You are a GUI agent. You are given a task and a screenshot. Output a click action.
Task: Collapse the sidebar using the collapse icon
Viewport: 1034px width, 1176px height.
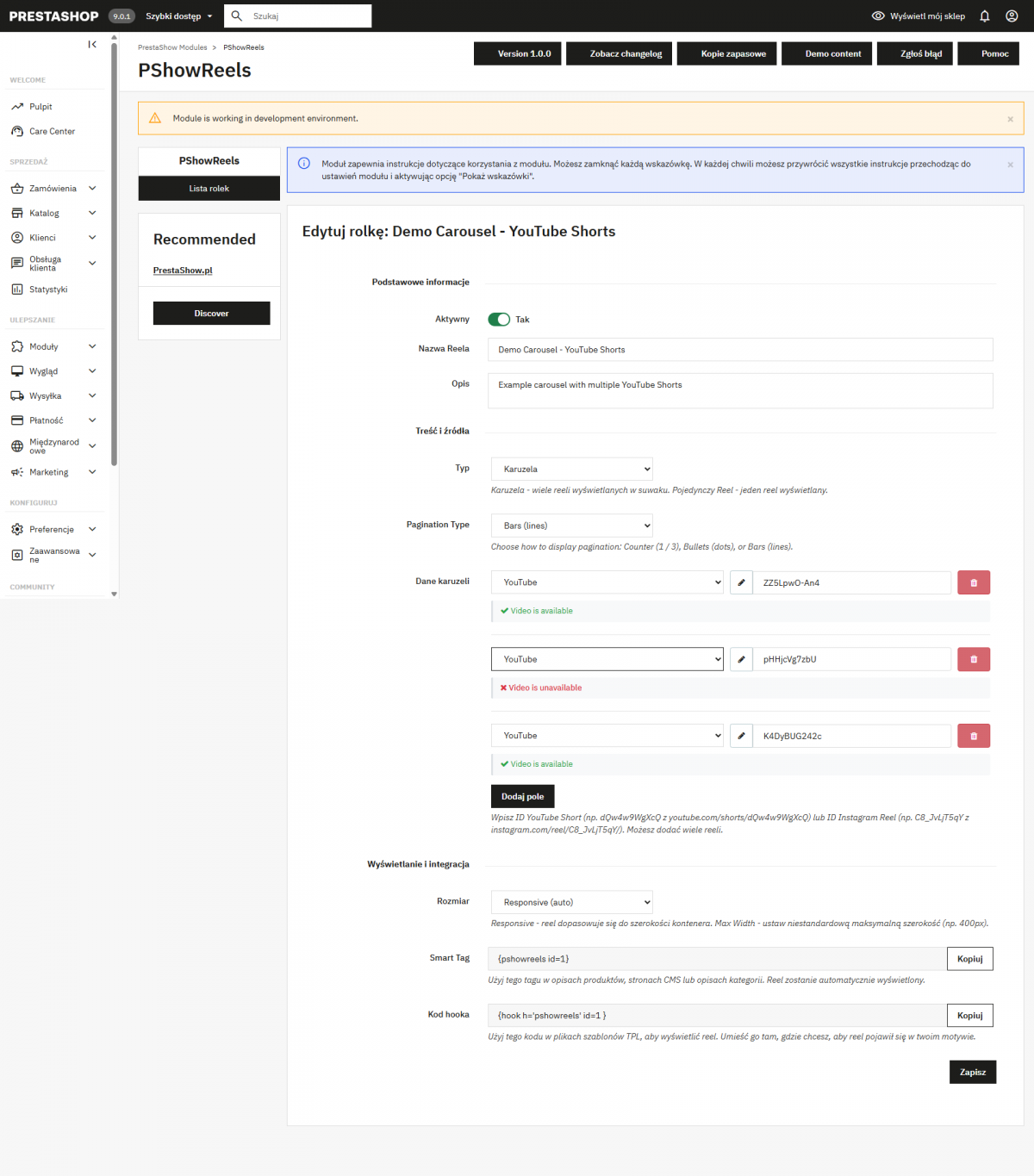pos(92,44)
